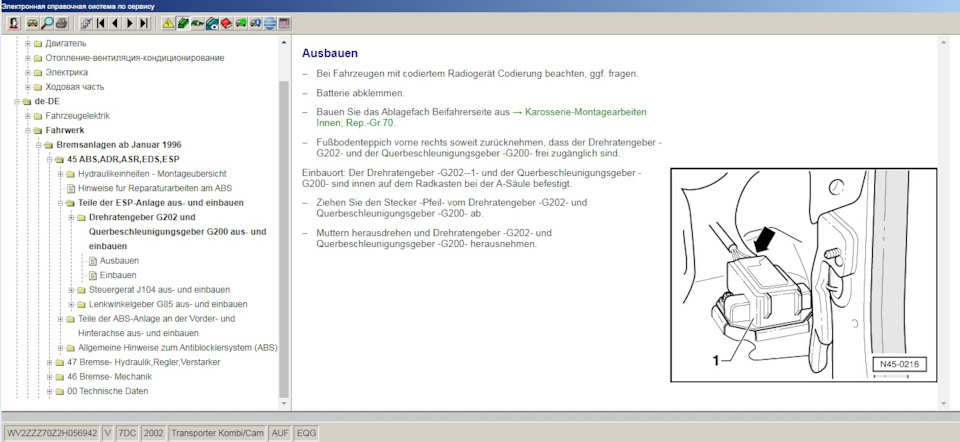Select Drehratengeber G202 und Querbeschleunigungsgeber entry

click(x=178, y=231)
